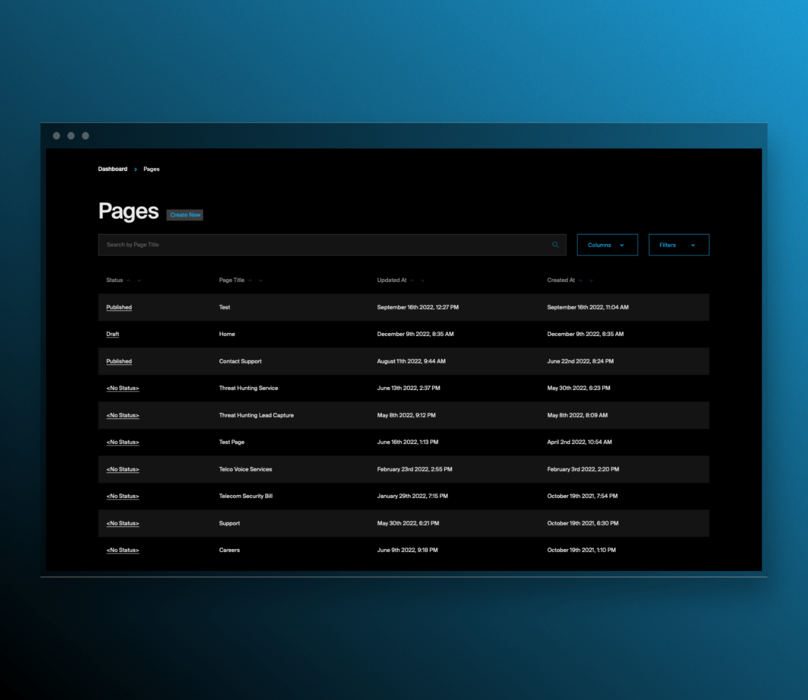Viewport: 808px width, 700px height.
Task: Open No Status link for Telco Voice Services
Action: point(123,470)
